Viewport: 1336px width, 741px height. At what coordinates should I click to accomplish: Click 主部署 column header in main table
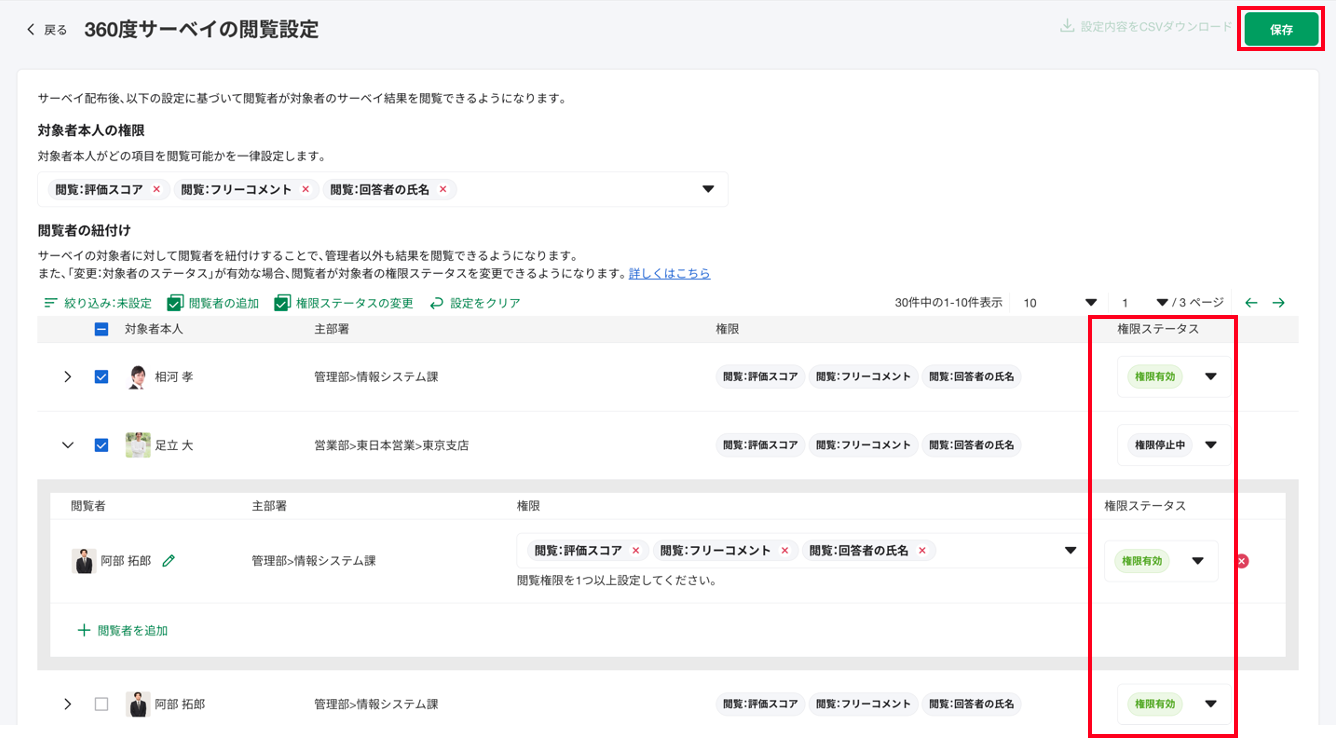pos(331,329)
